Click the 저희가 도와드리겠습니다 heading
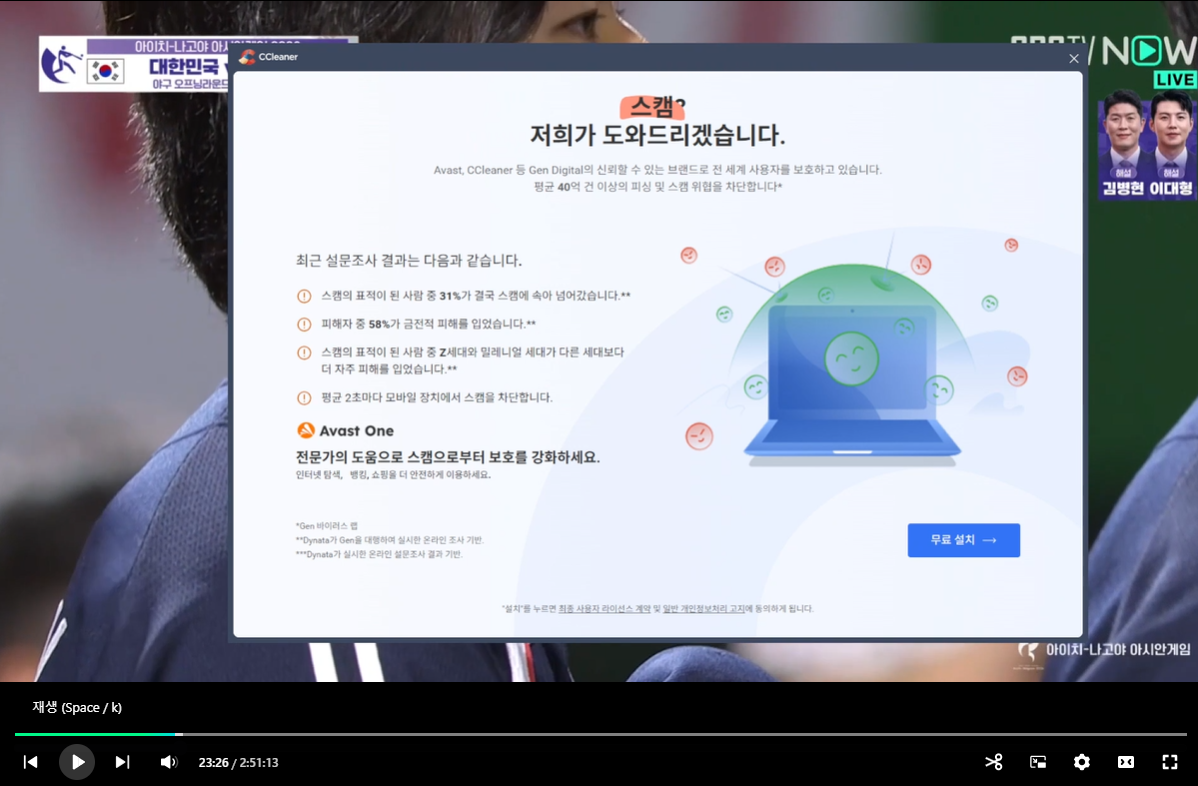The image size is (1198, 786). pyautogui.click(x=658, y=135)
